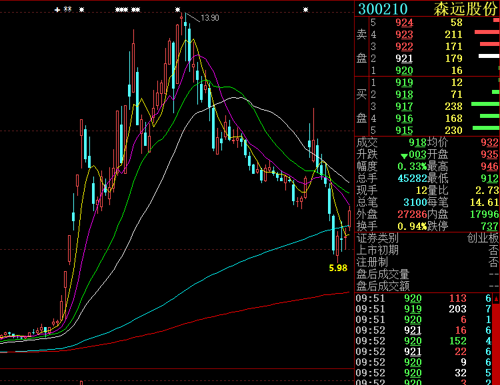Click the triple-star event marker cluster
This screenshot has width=500, height=385.
121,10
